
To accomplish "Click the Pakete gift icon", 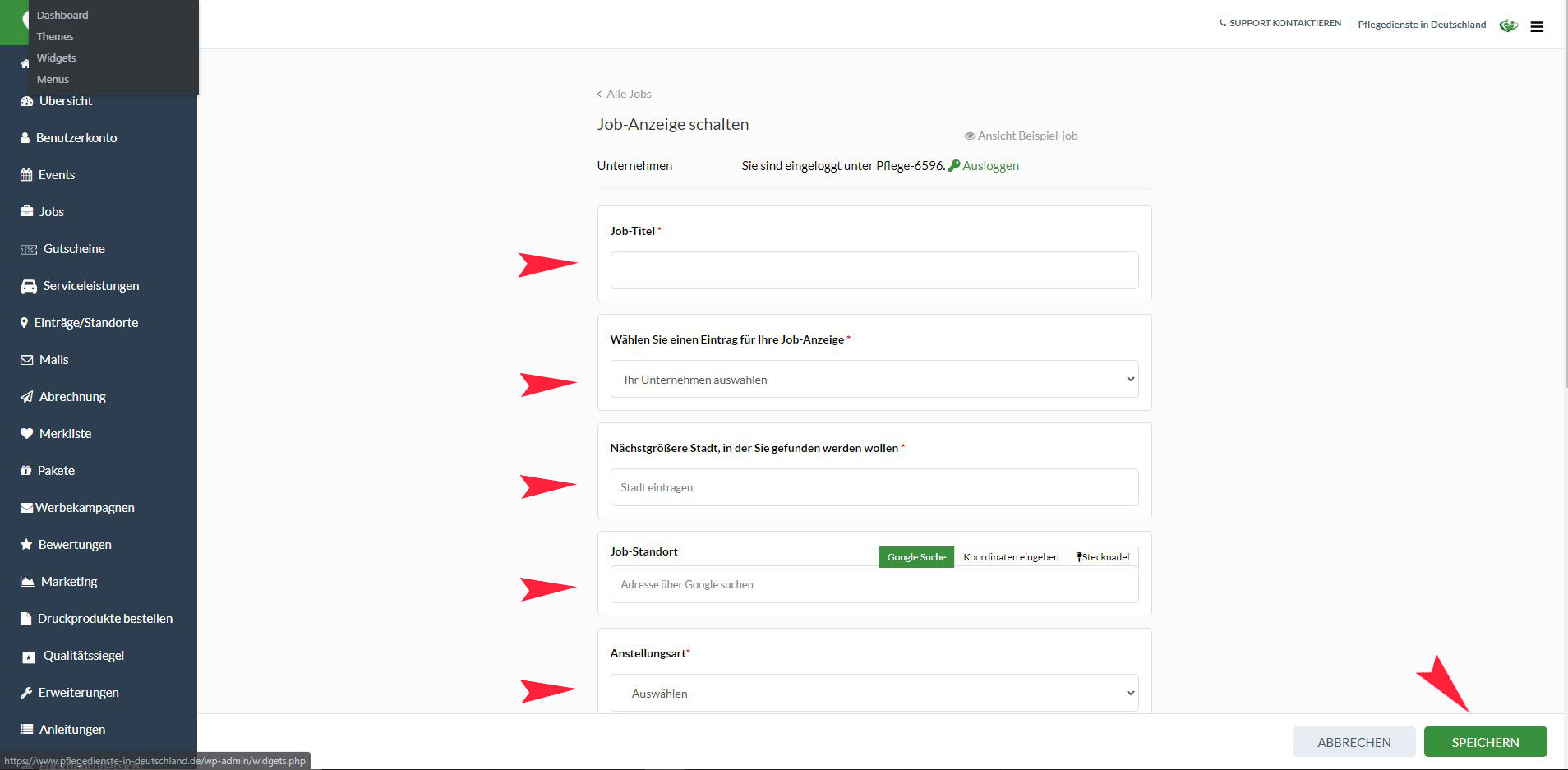I will (x=25, y=471).
